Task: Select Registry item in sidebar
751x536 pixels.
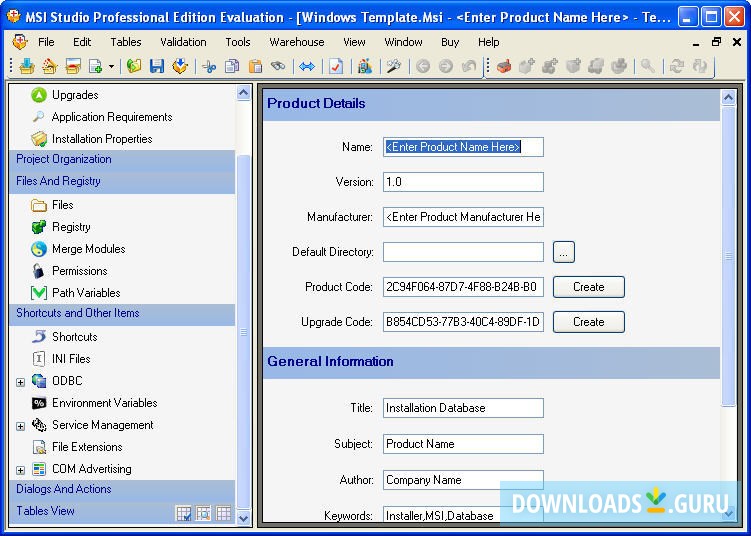Action: coord(71,227)
